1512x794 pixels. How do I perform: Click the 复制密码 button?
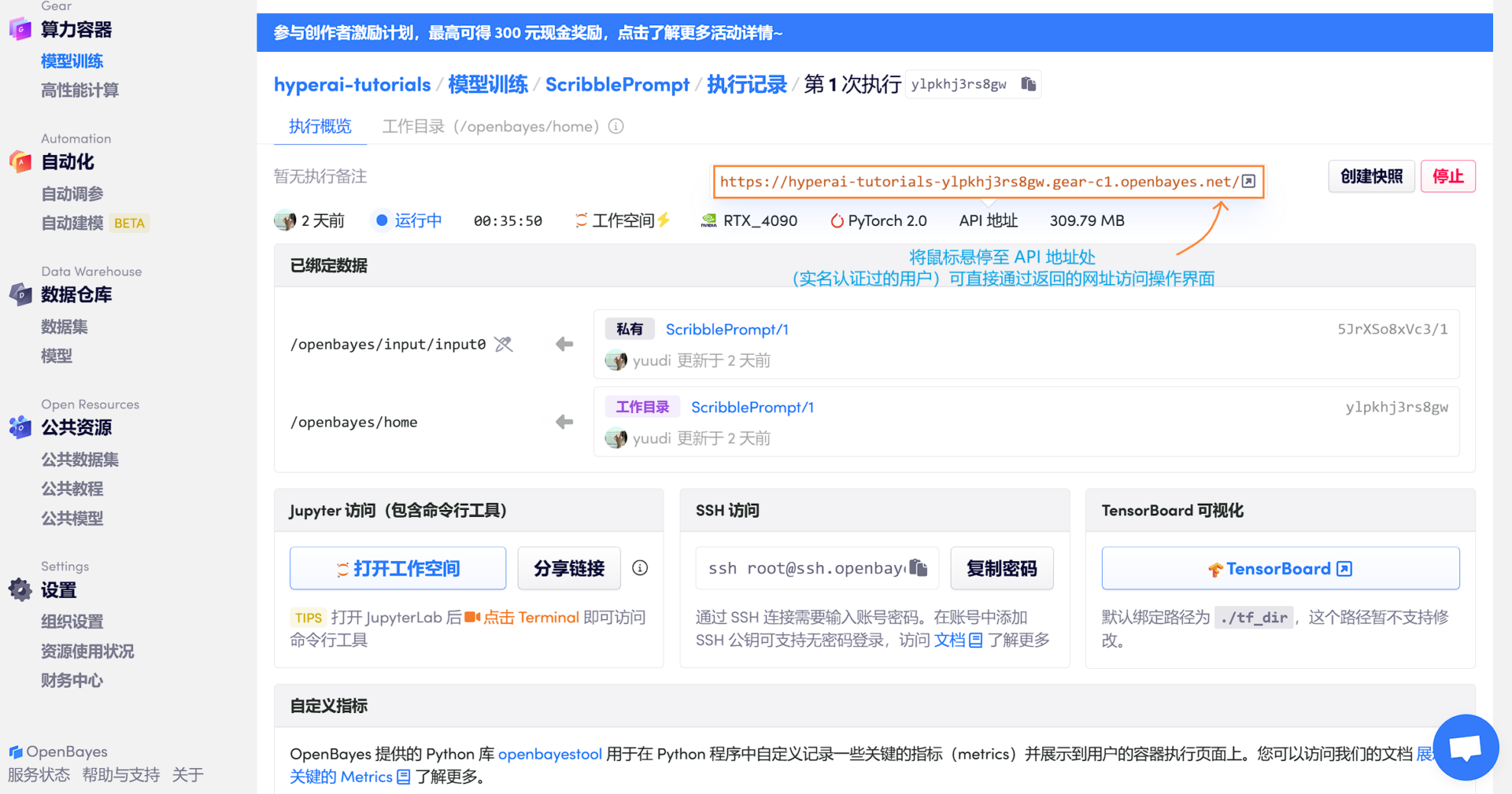tap(1001, 568)
